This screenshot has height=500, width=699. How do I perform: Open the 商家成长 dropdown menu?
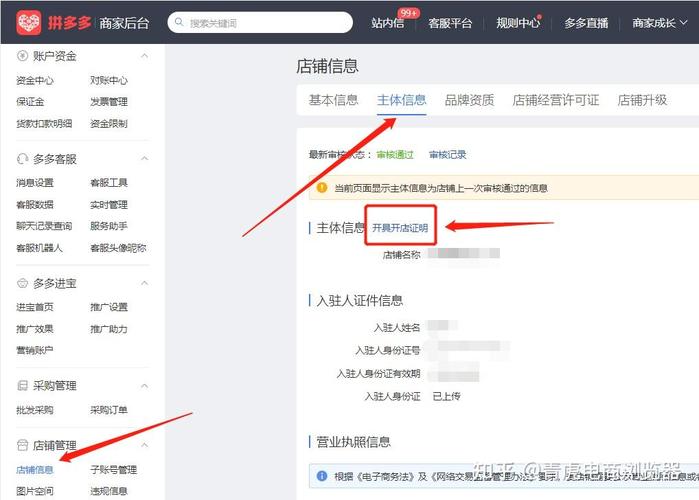click(x=660, y=23)
